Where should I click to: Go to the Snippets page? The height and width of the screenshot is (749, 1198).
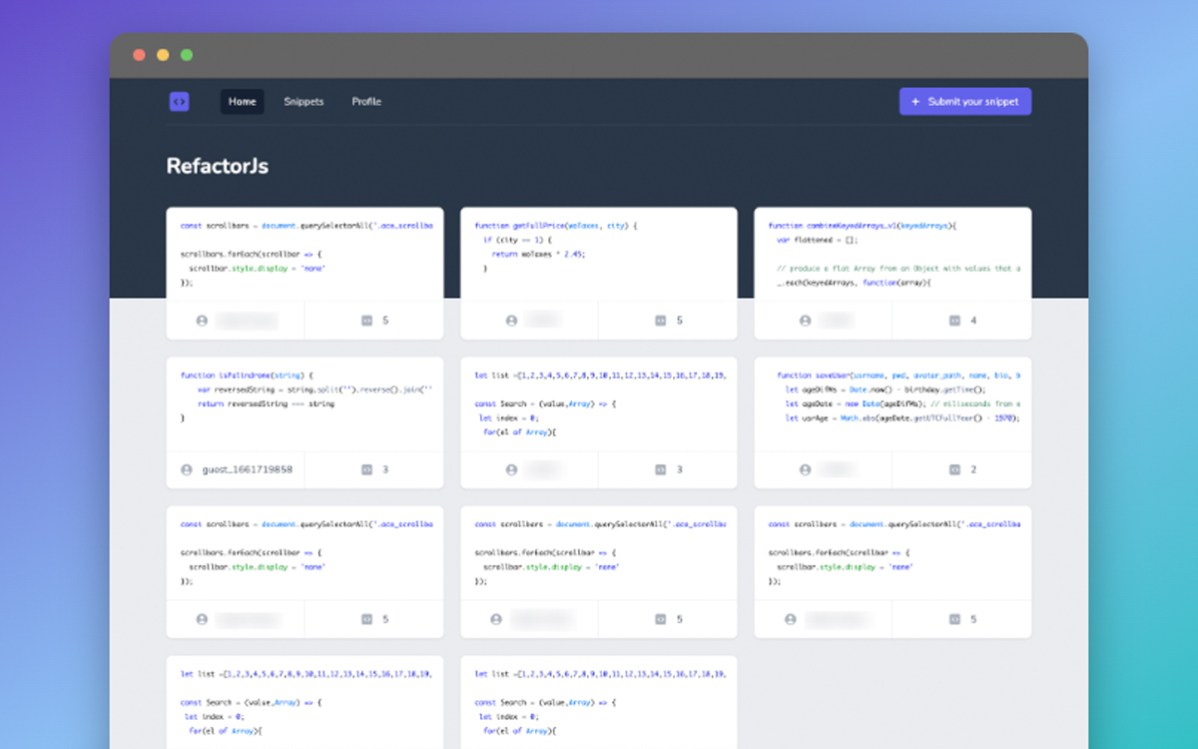(303, 102)
